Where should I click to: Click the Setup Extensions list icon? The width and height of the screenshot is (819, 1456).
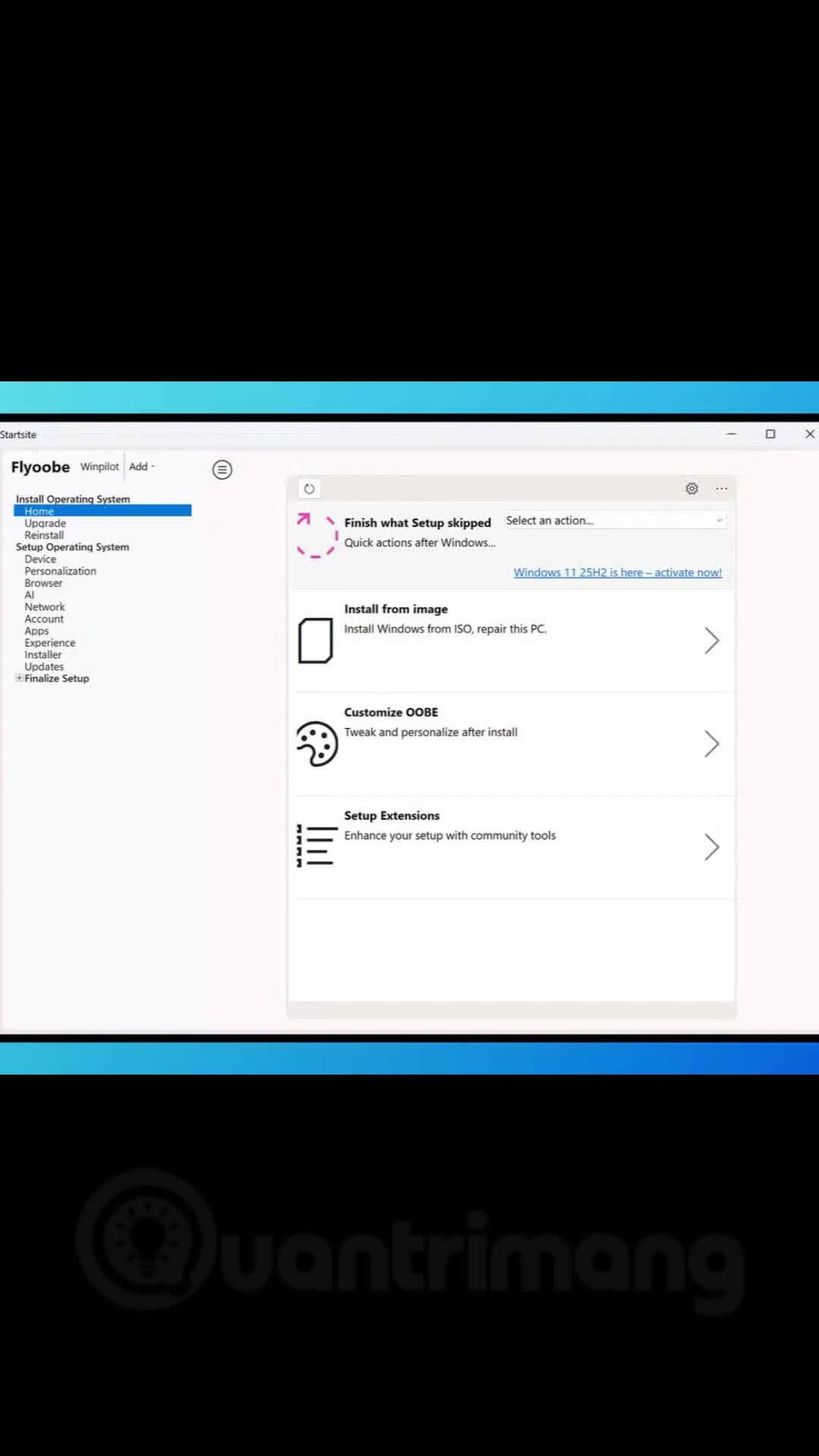316,846
